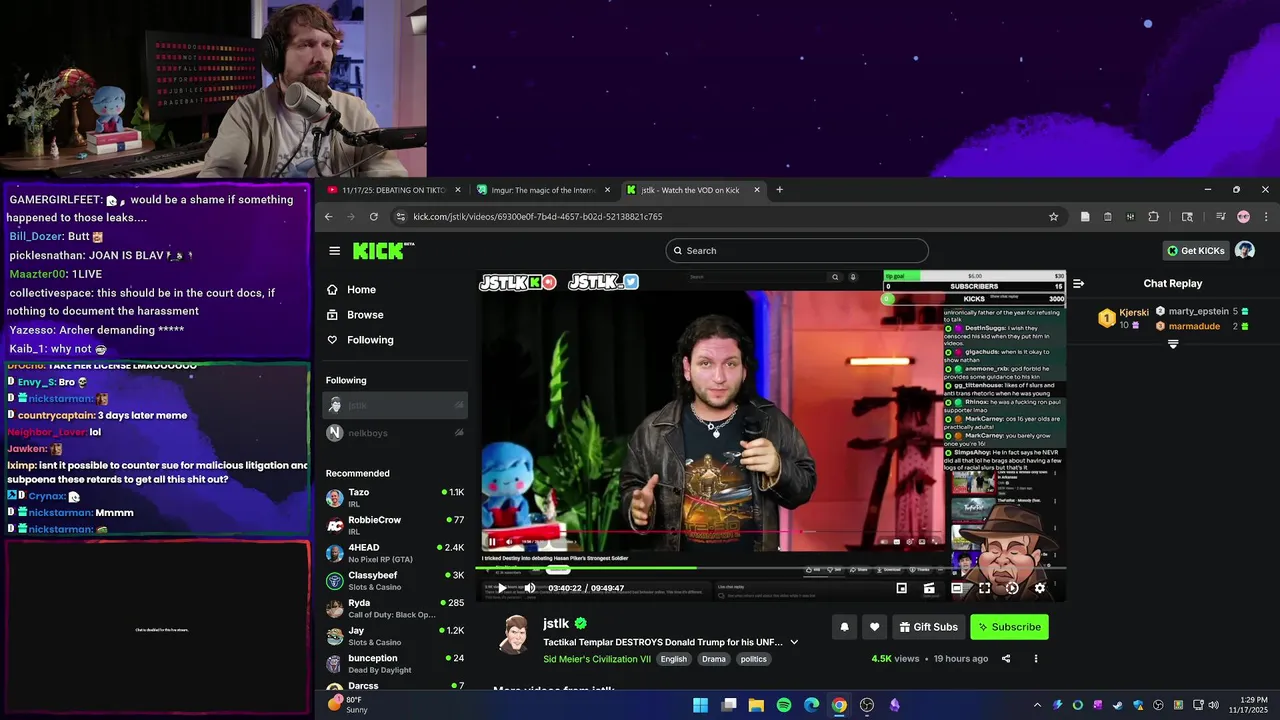Open Sid Meier's Civilization VII category link
This screenshot has width=1280, height=720.
coord(597,659)
